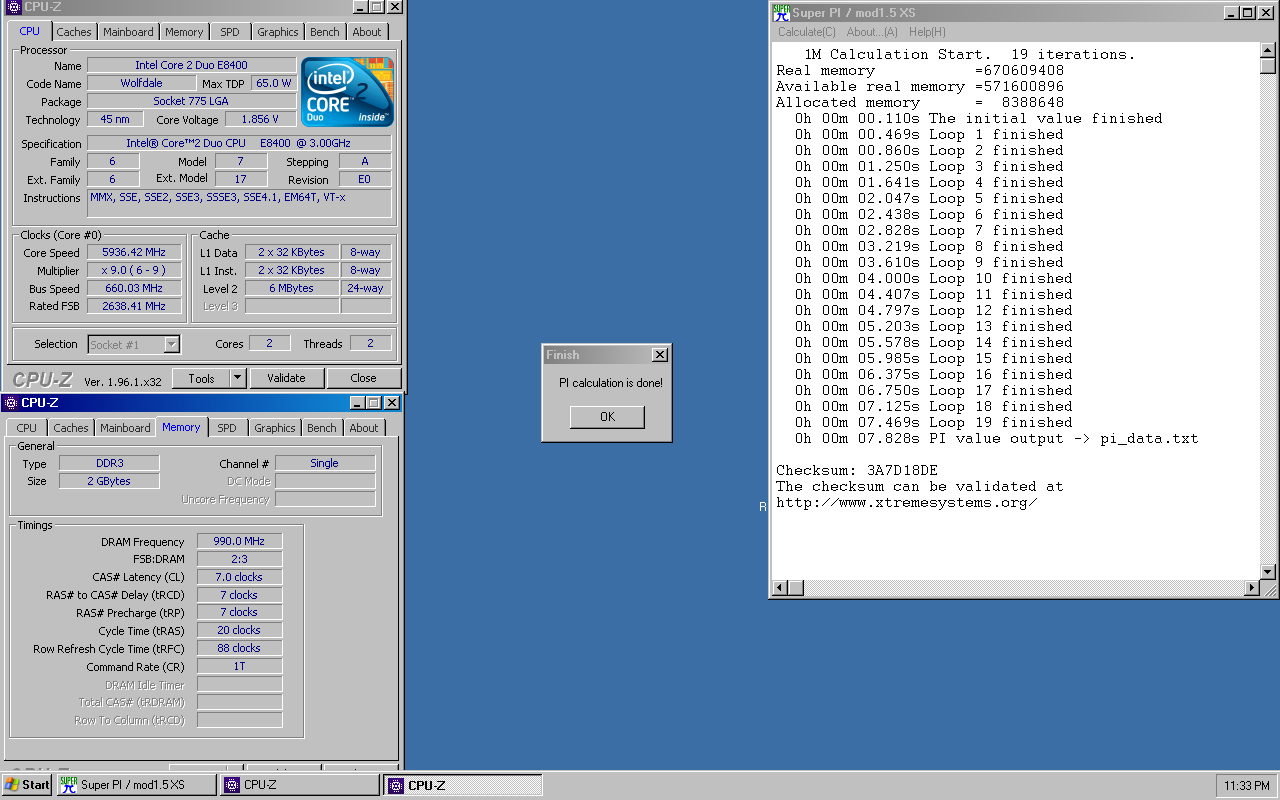Click the Command Rate value 1T
The height and width of the screenshot is (800, 1280).
tap(239, 667)
